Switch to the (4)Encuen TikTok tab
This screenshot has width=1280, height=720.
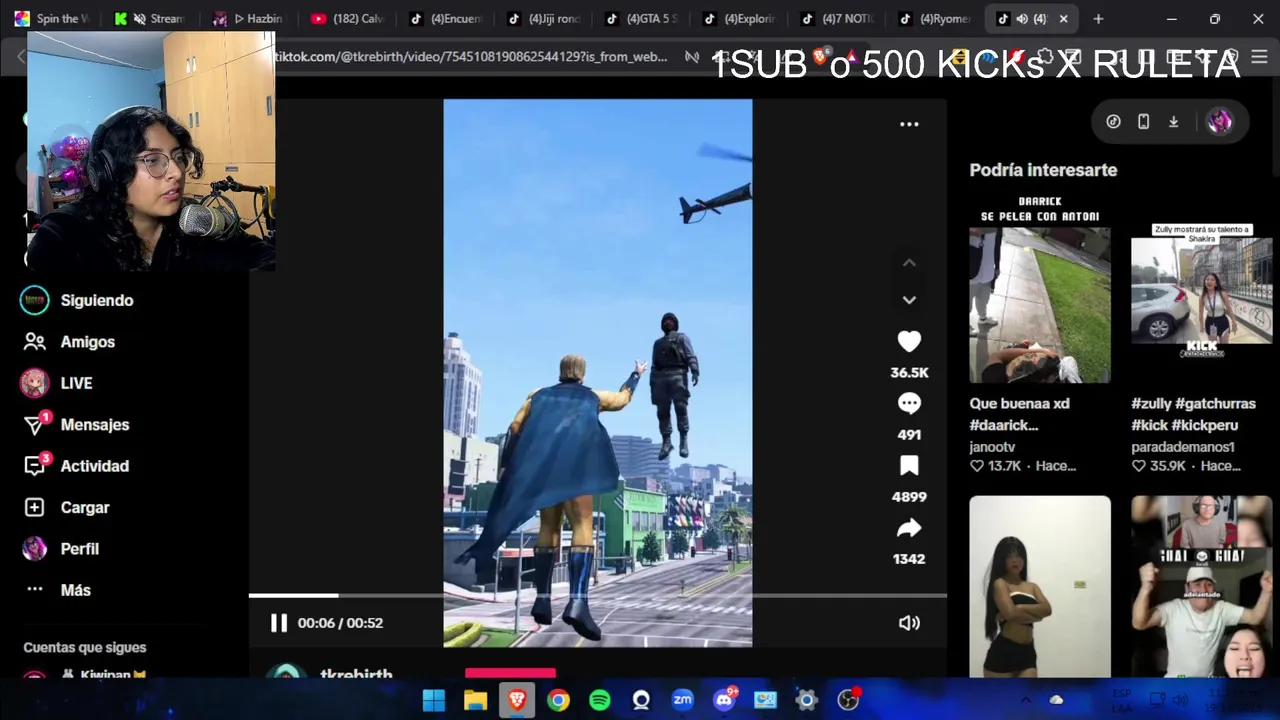[x=446, y=19]
